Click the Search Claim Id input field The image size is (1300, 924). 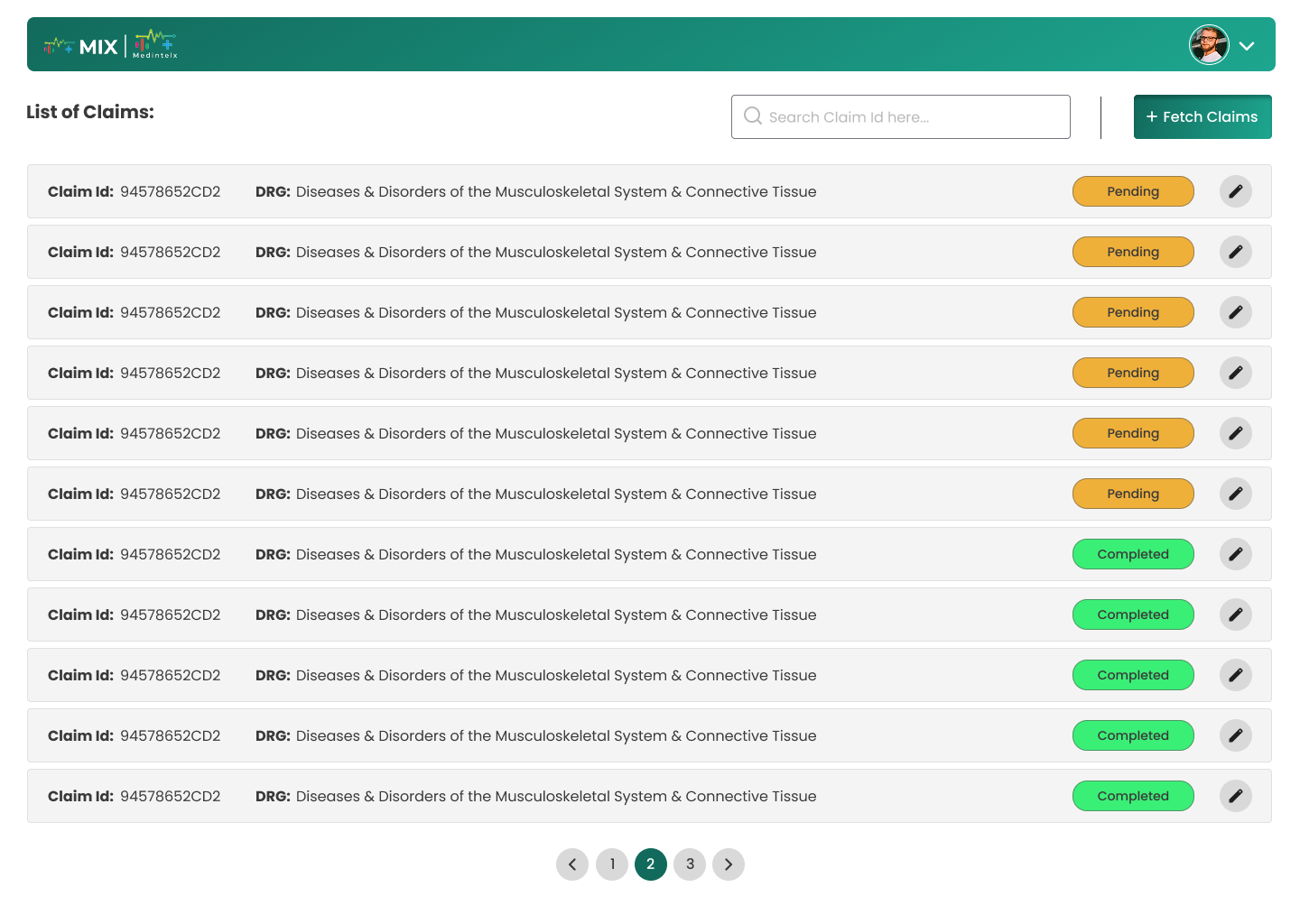[x=912, y=117]
